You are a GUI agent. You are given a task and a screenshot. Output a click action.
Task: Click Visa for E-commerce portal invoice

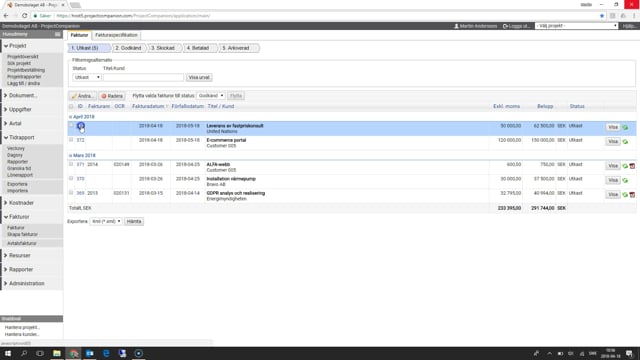(613, 142)
